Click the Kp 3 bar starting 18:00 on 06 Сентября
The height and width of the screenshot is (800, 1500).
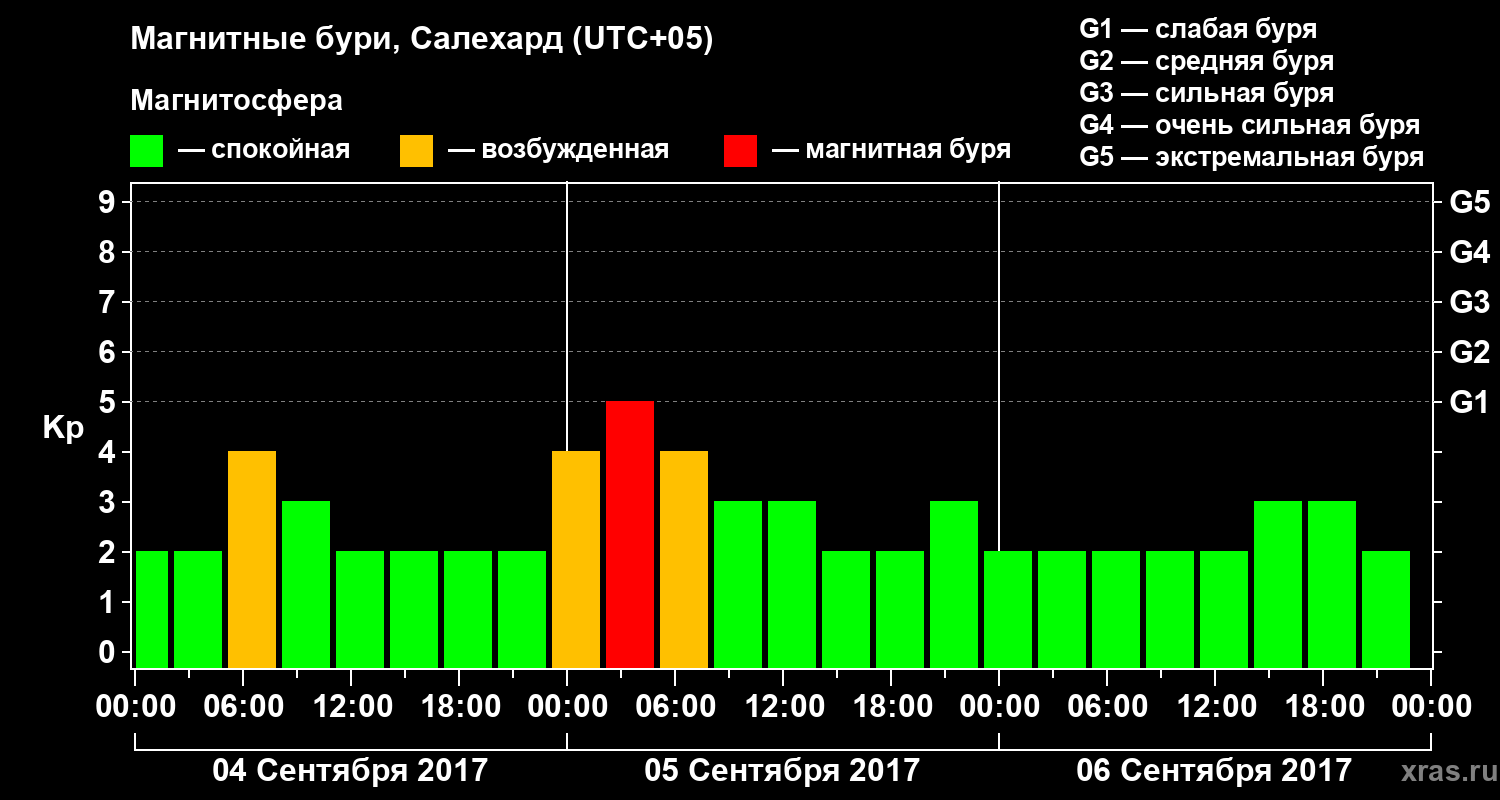pyautogui.click(x=1332, y=584)
